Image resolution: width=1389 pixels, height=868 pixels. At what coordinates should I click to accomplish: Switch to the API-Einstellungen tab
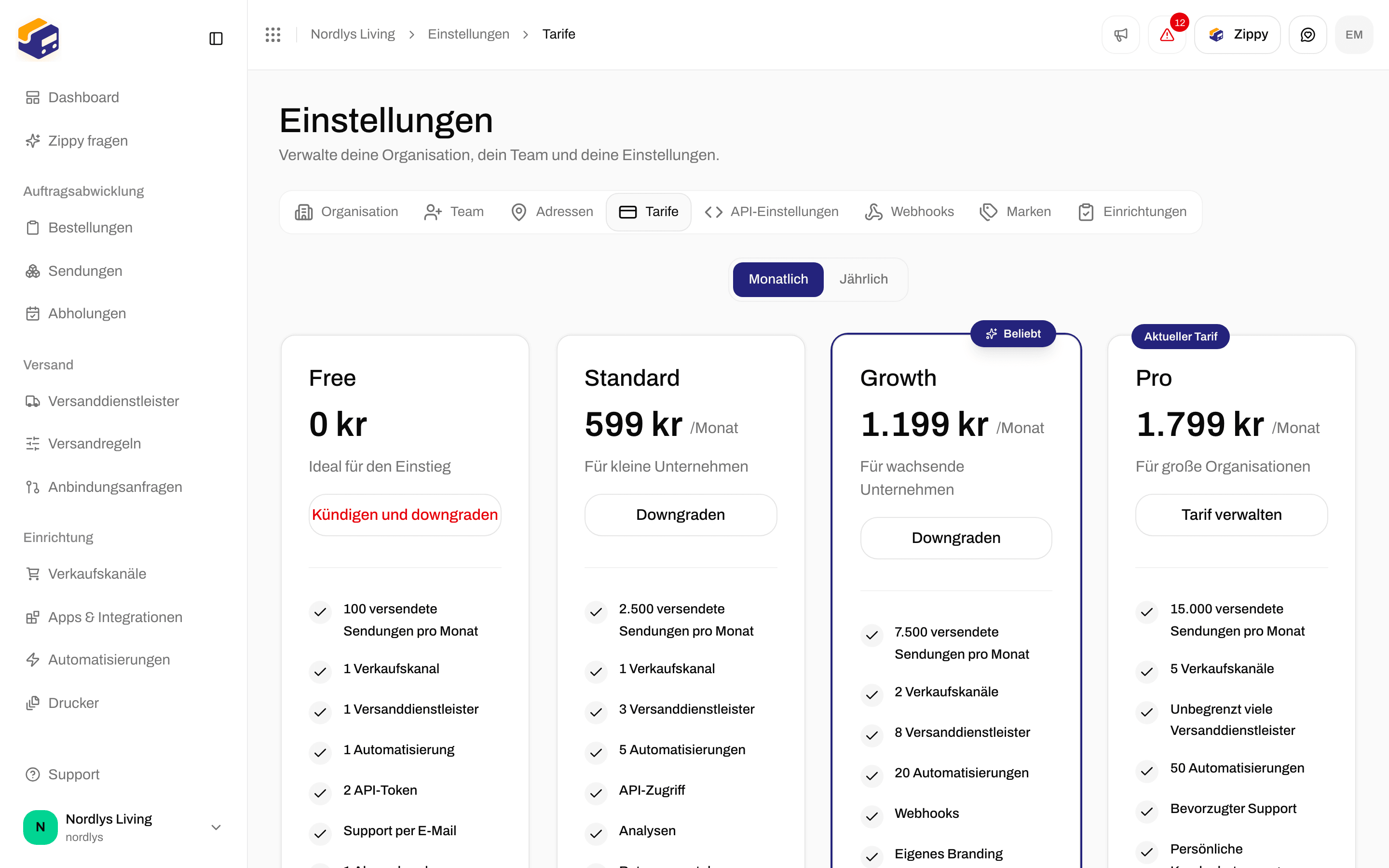tap(771, 212)
